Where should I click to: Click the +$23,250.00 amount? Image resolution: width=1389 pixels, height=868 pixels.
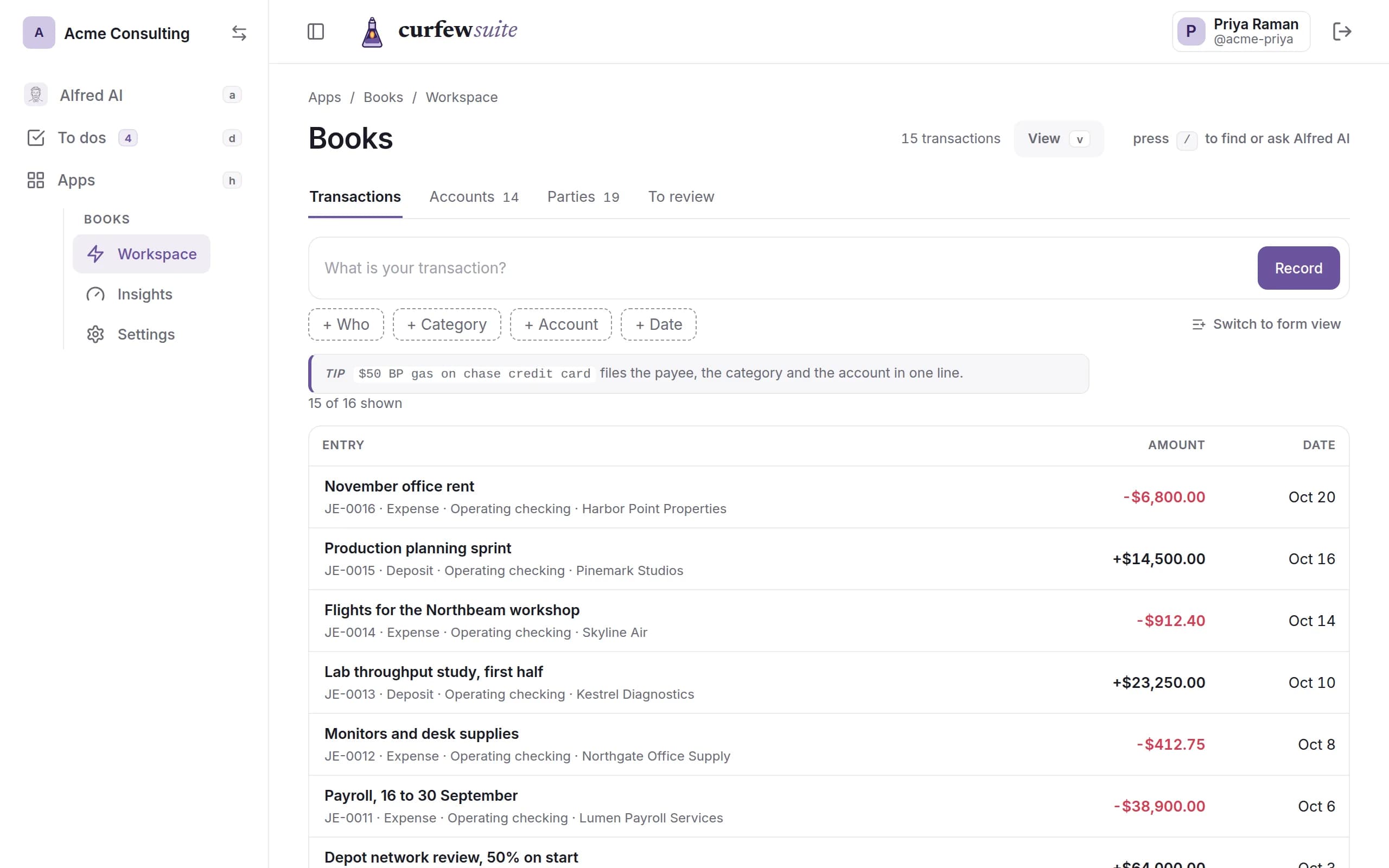tap(1158, 682)
